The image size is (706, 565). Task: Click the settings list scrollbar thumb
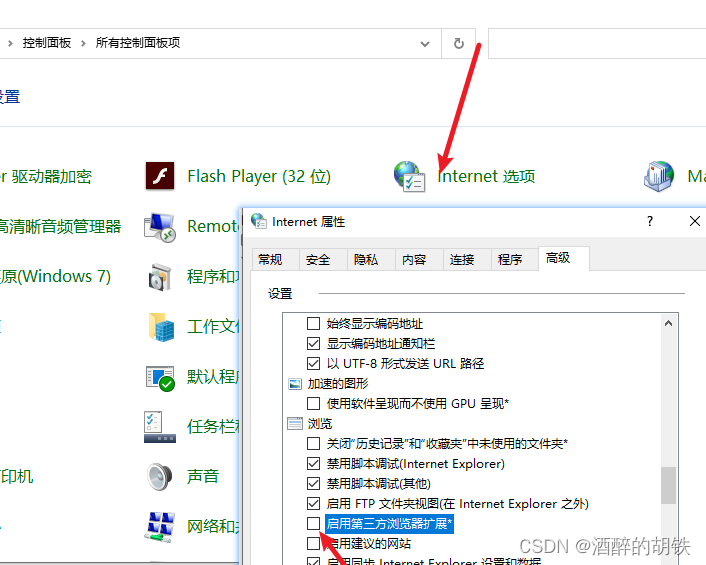668,485
